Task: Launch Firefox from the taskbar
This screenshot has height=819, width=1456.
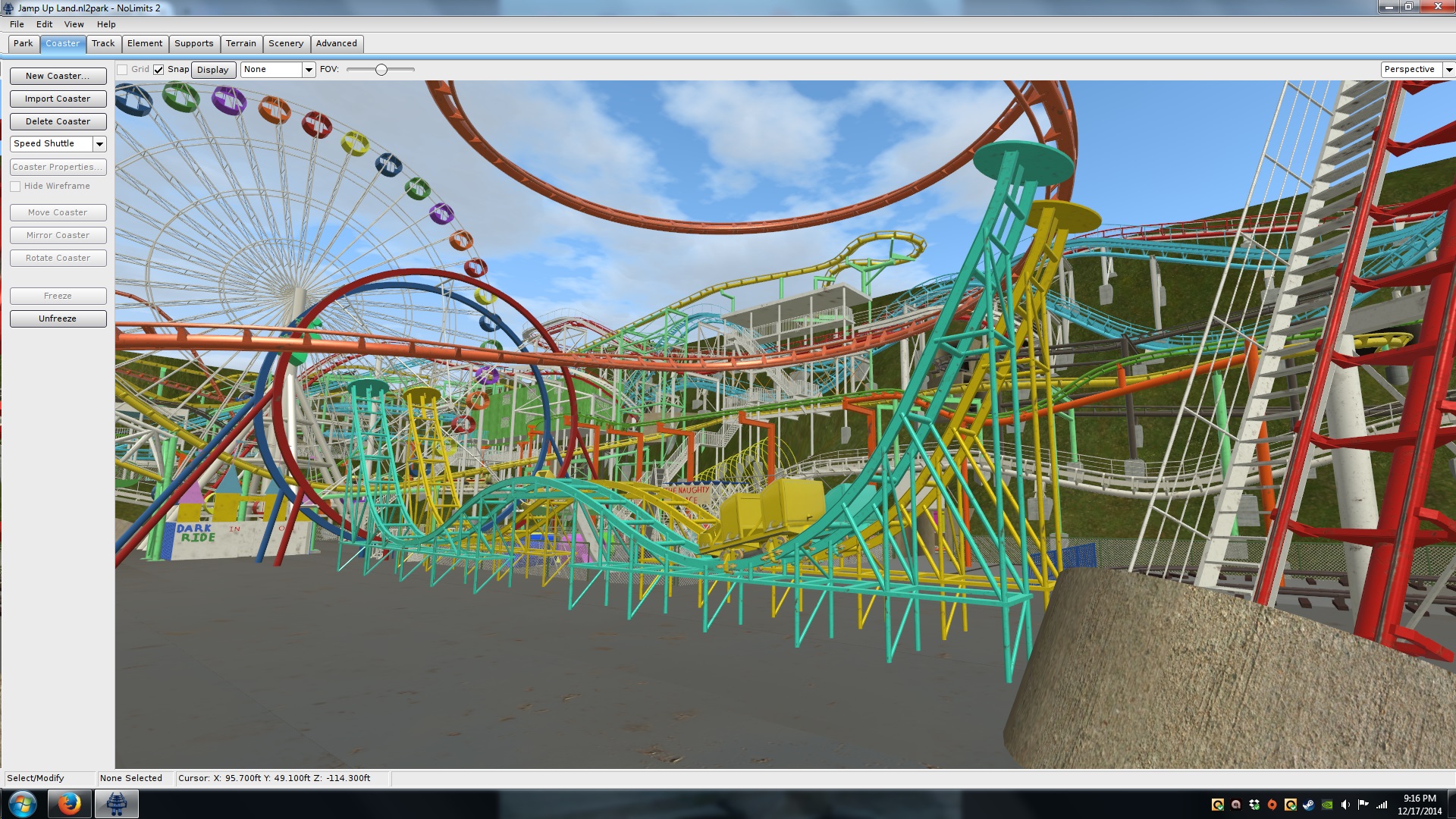Action: point(69,803)
